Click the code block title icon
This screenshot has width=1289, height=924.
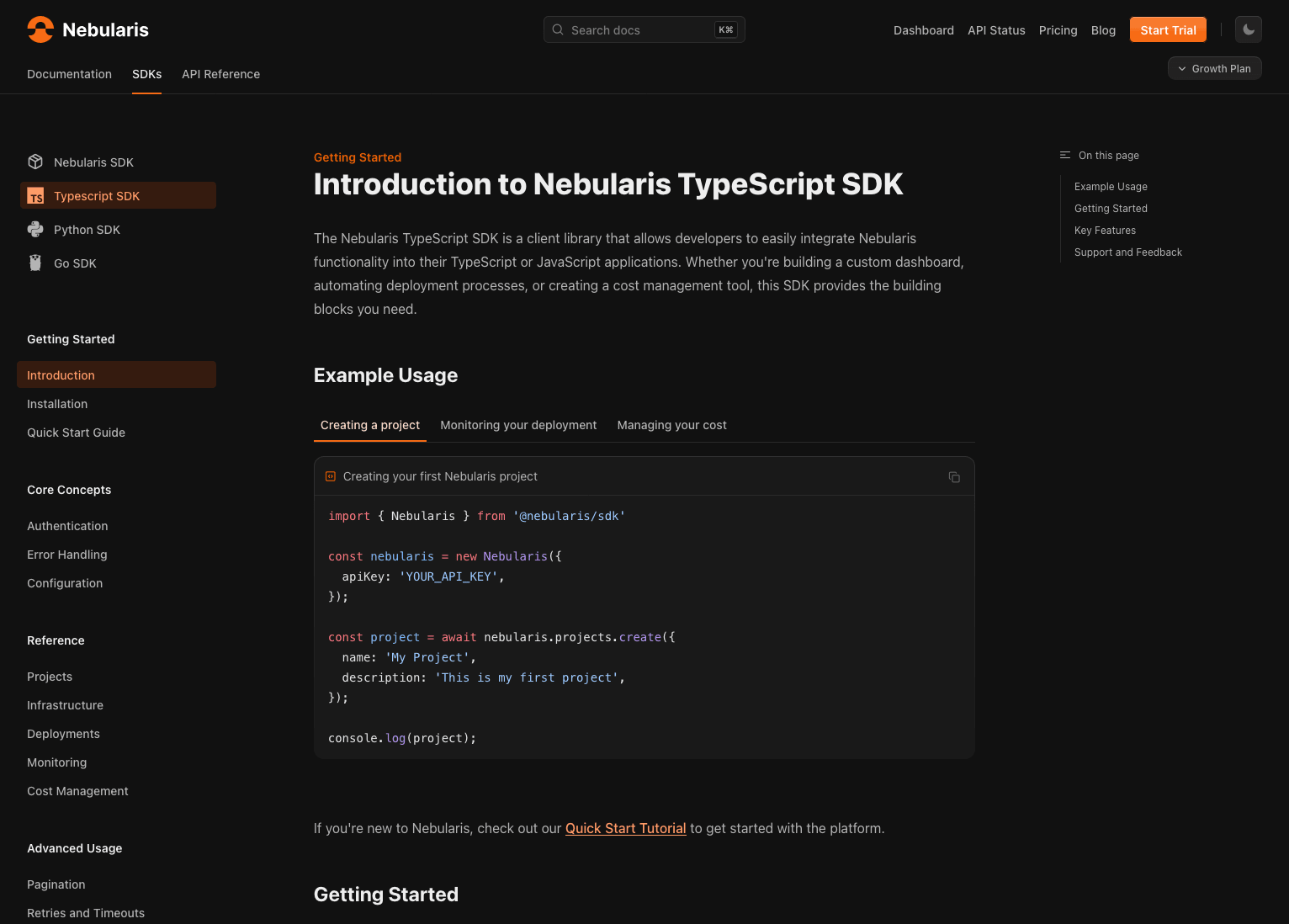click(x=331, y=476)
